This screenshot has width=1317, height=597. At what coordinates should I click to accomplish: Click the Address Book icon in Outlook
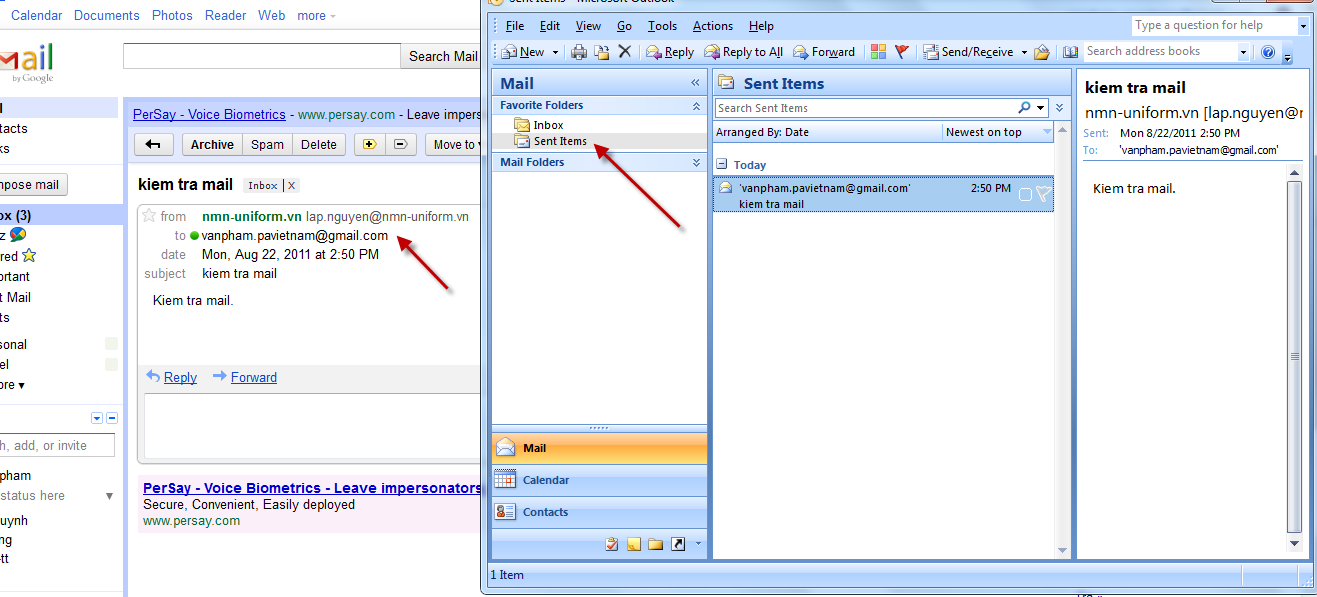point(1071,52)
